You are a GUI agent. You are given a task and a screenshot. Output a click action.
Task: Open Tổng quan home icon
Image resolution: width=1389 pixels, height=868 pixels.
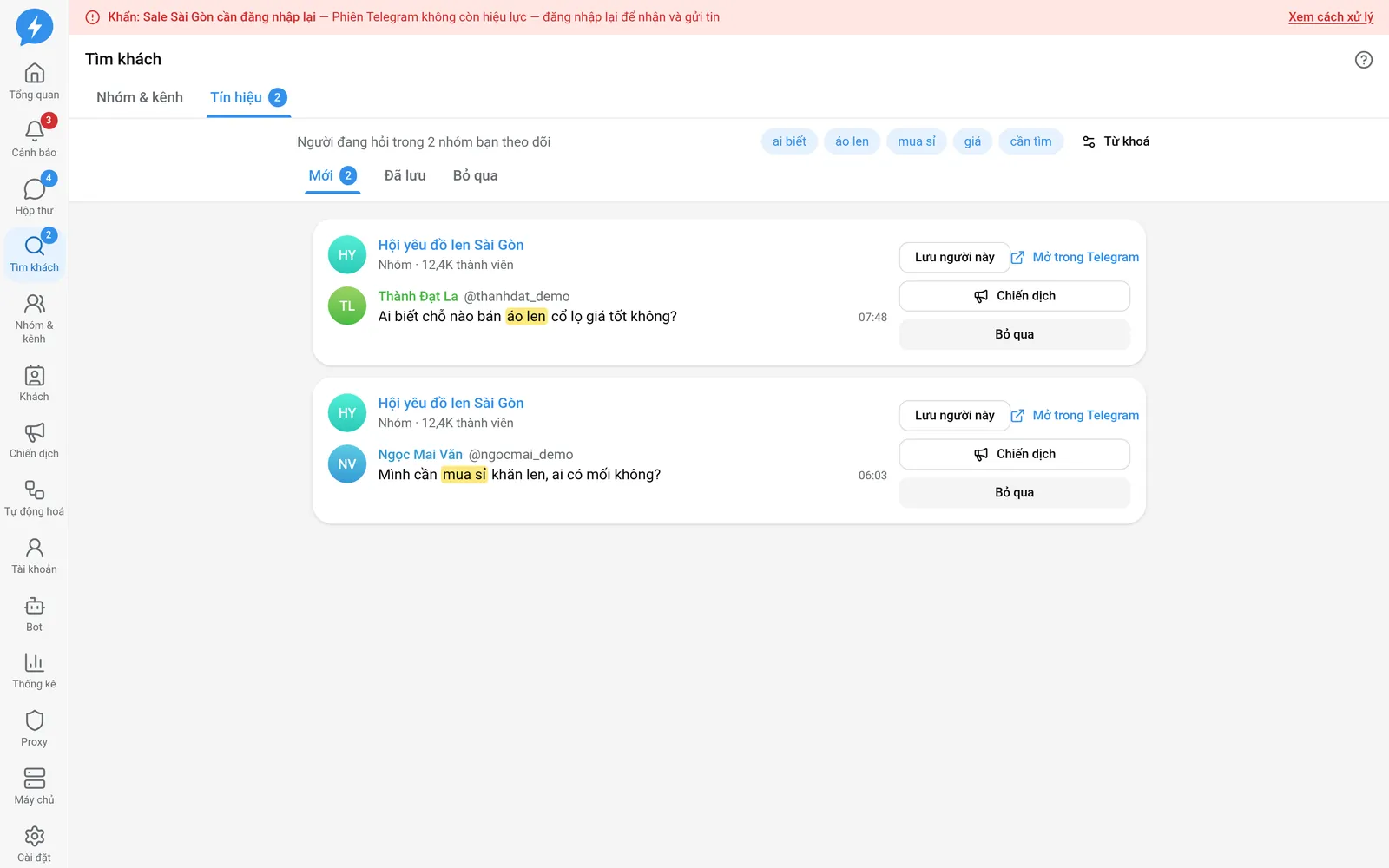(34, 82)
